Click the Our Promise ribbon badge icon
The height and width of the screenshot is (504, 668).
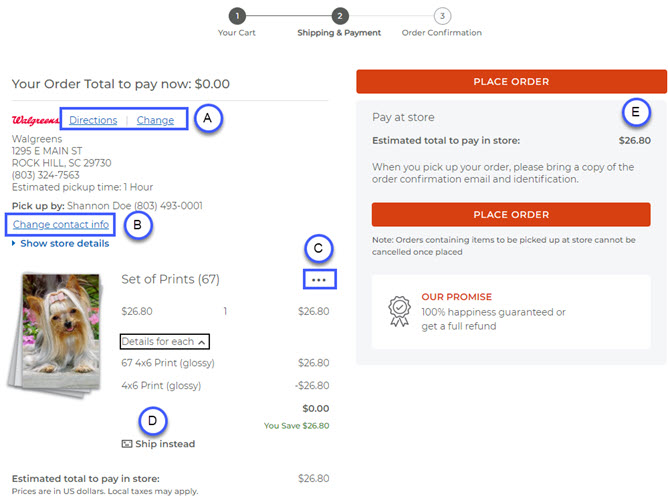(397, 312)
